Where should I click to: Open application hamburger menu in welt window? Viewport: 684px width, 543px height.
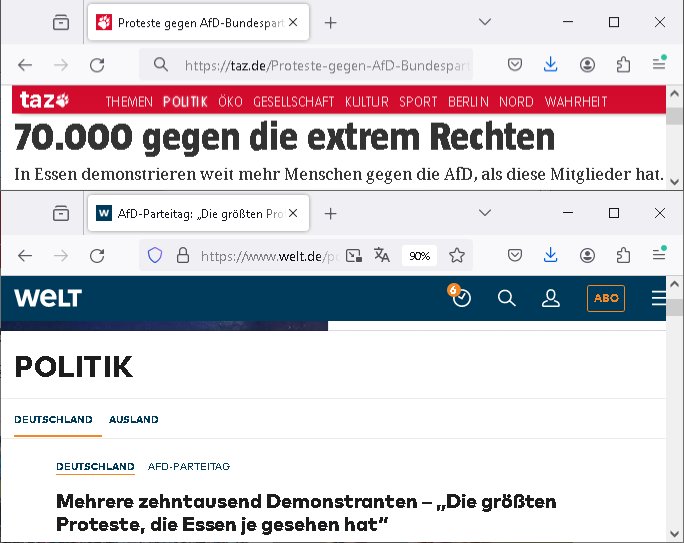(659, 255)
